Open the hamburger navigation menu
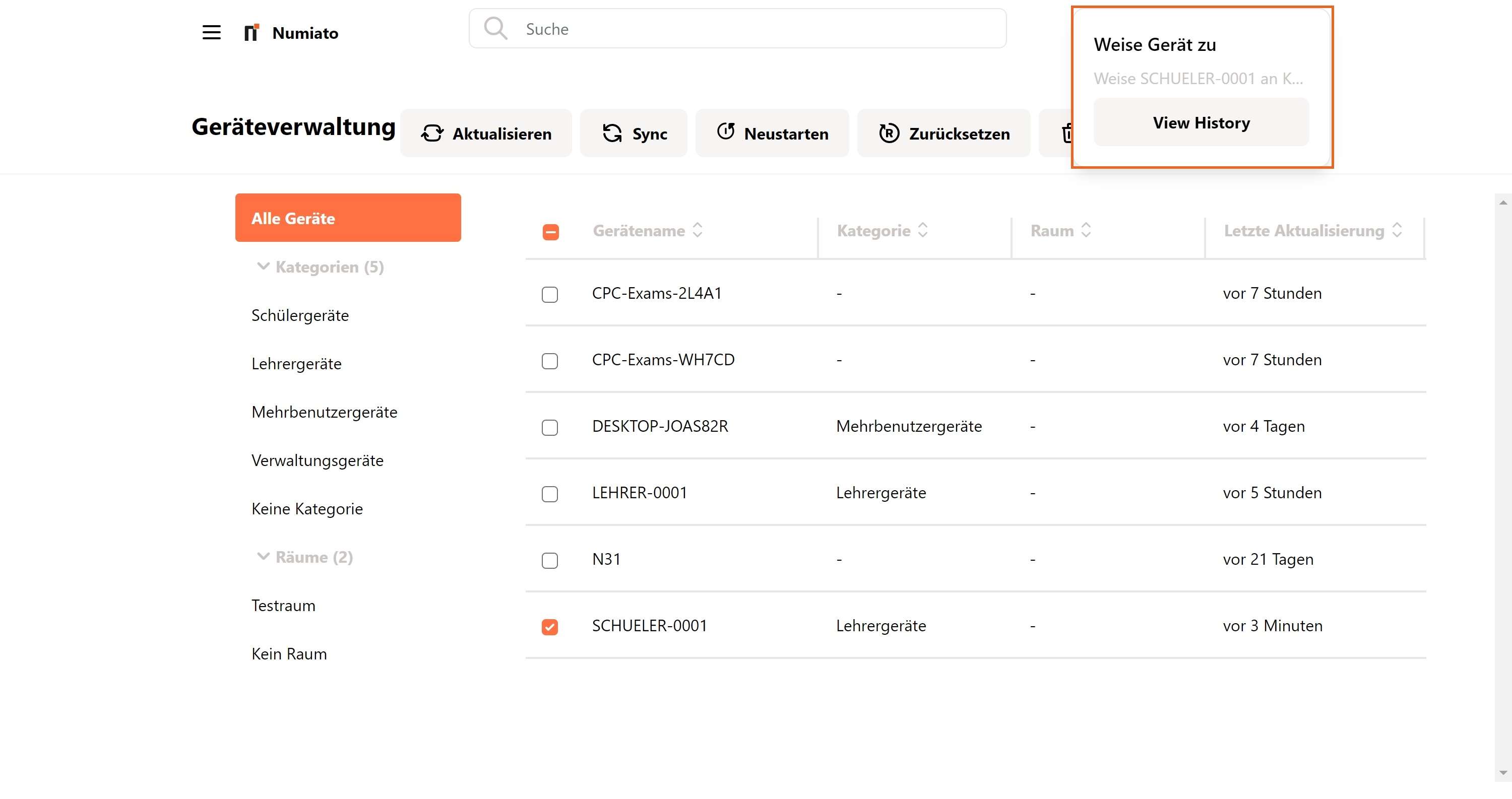 [x=211, y=32]
